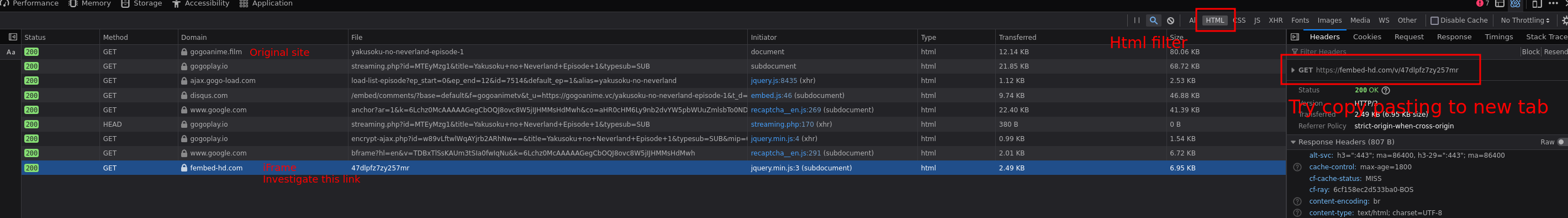The height and width of the screenshot is (218, 1568).
Task: Toggle case sensitive Aa search
Action: point(10,53)
